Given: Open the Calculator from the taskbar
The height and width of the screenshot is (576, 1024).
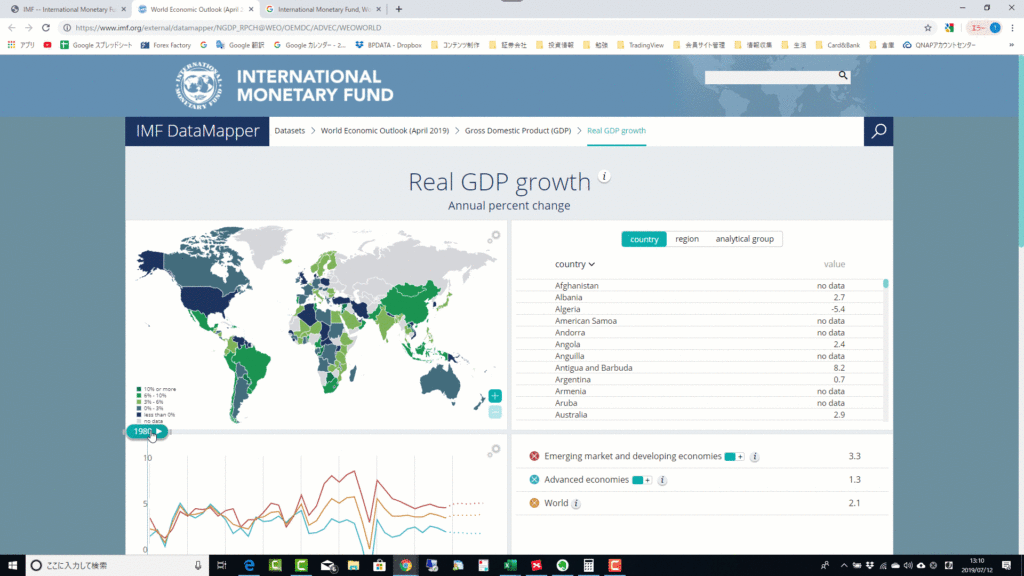Looking at the screenshot, I should tap(588, 565).
